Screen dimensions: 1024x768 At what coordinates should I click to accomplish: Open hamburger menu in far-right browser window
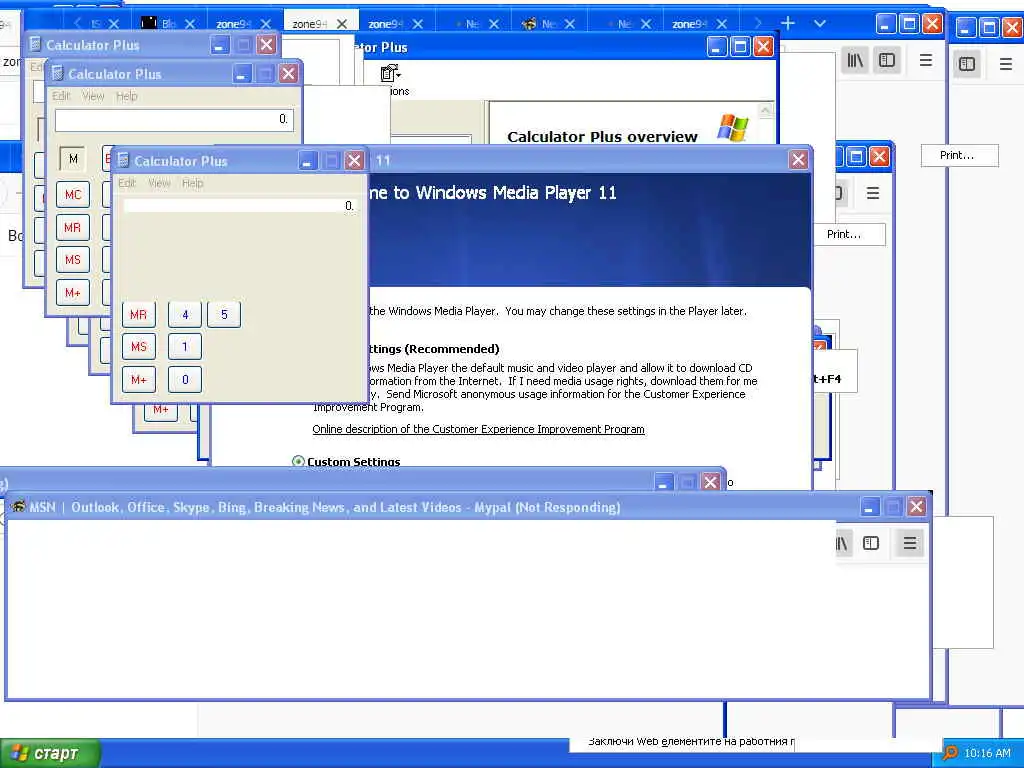point(1006,63)
